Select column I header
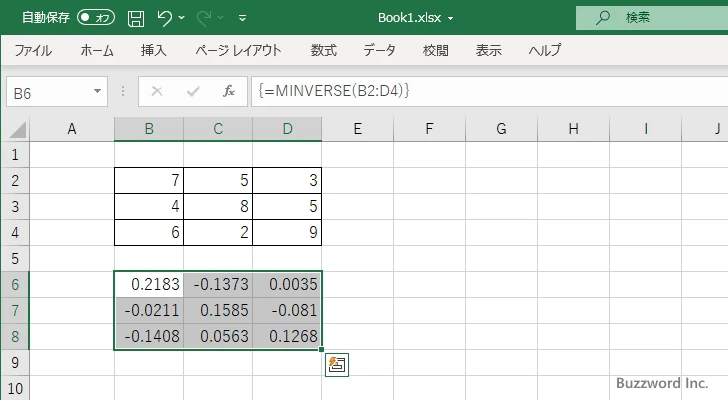728x400 pixels. coord(645,129)
